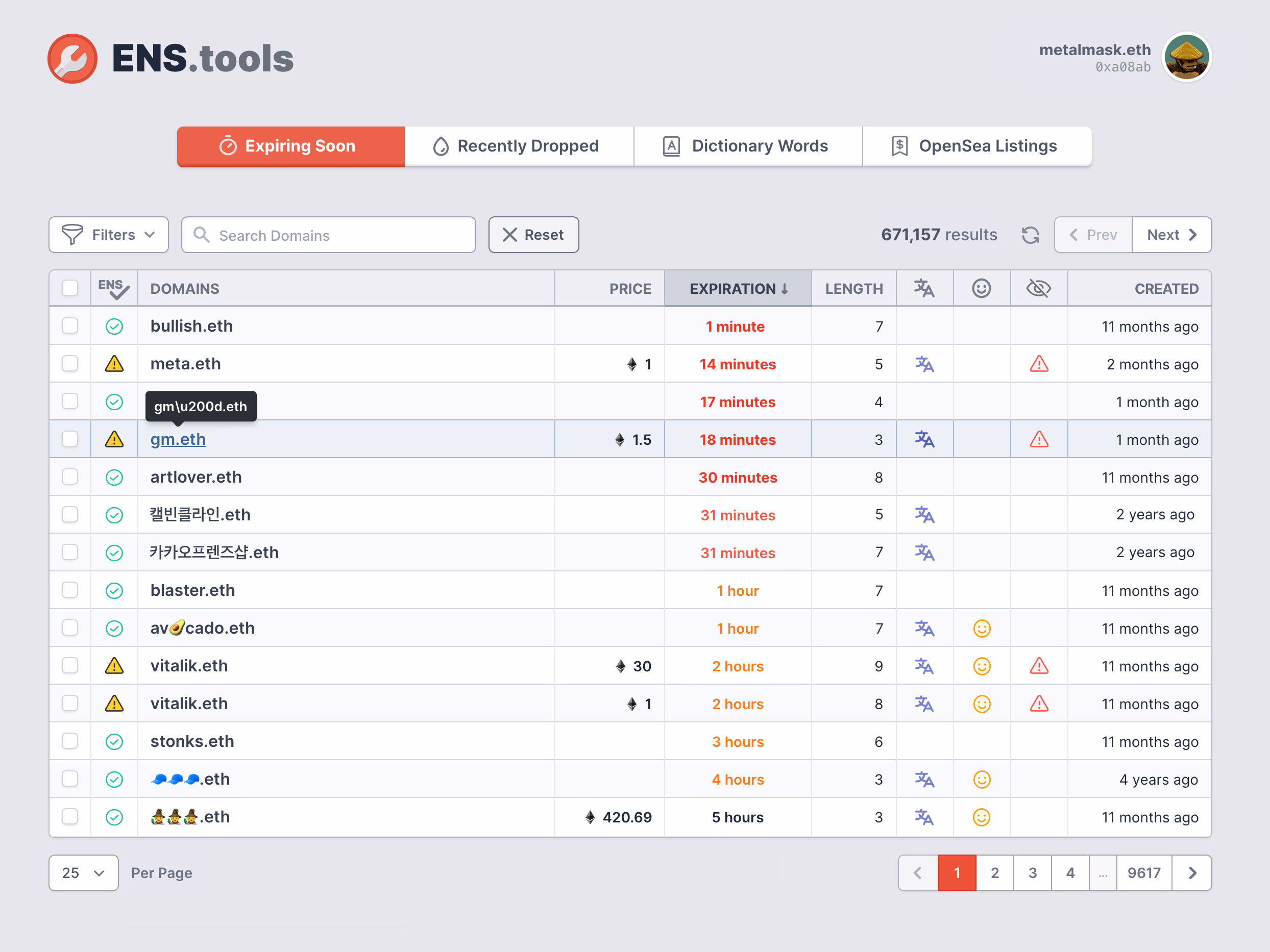Click the yellow warning icon for meta.eth
The height and width of the screenshot is (952, 1270).
pyautogui.click(x=114, y=364)
